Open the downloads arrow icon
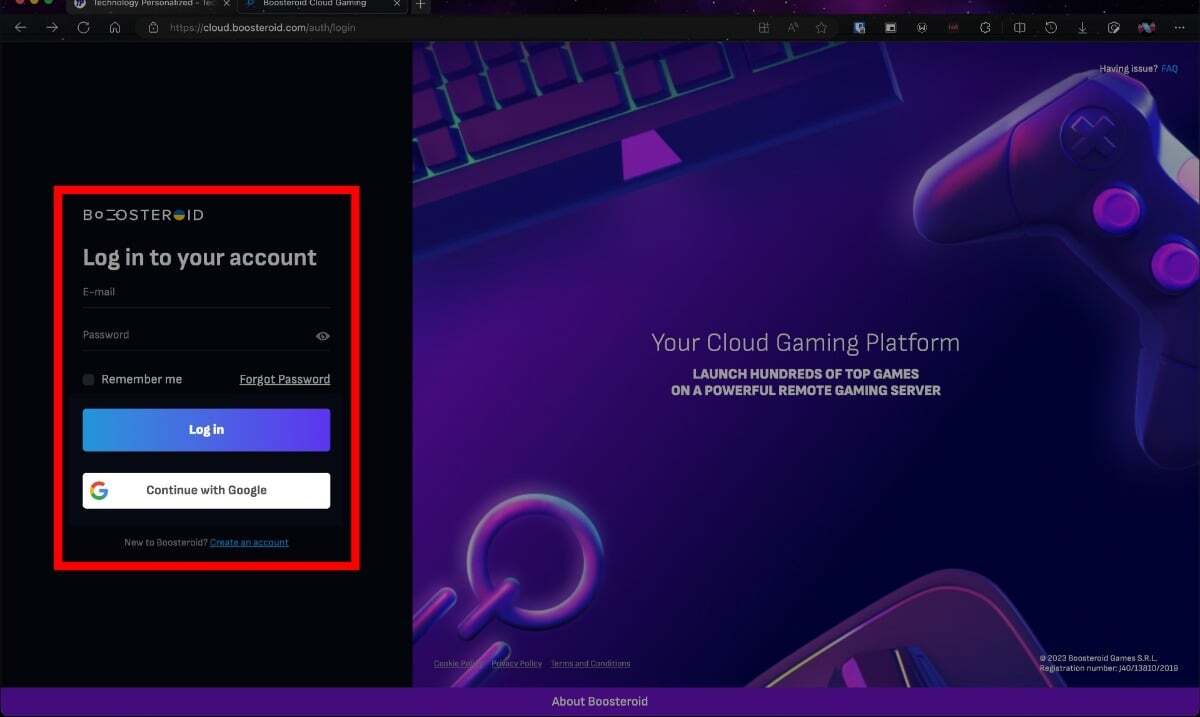Image resolution: width=1200 pixels, height=717 pixels. coord(1082,28)
